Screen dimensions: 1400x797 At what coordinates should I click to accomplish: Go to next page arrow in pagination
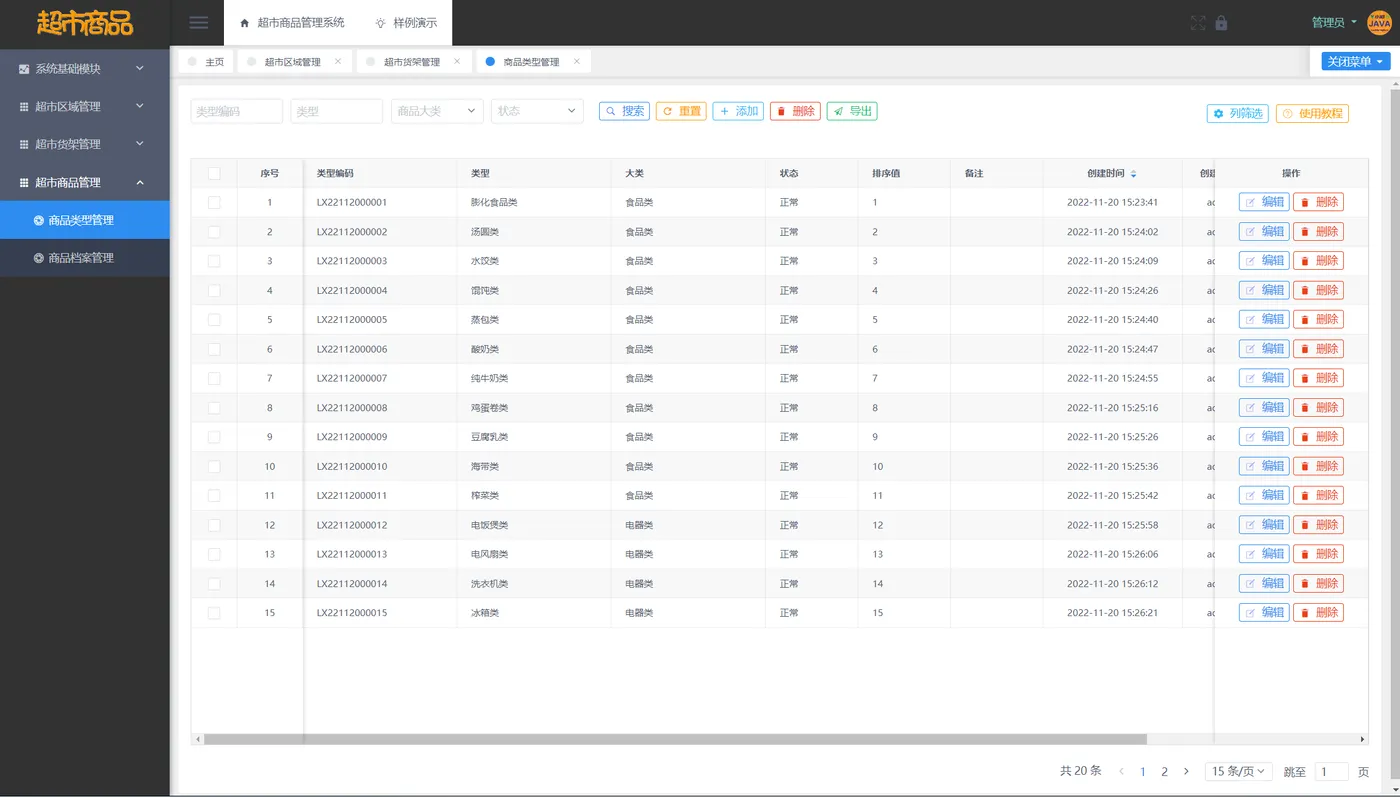pyautogui.click(x=1186, y=771)
